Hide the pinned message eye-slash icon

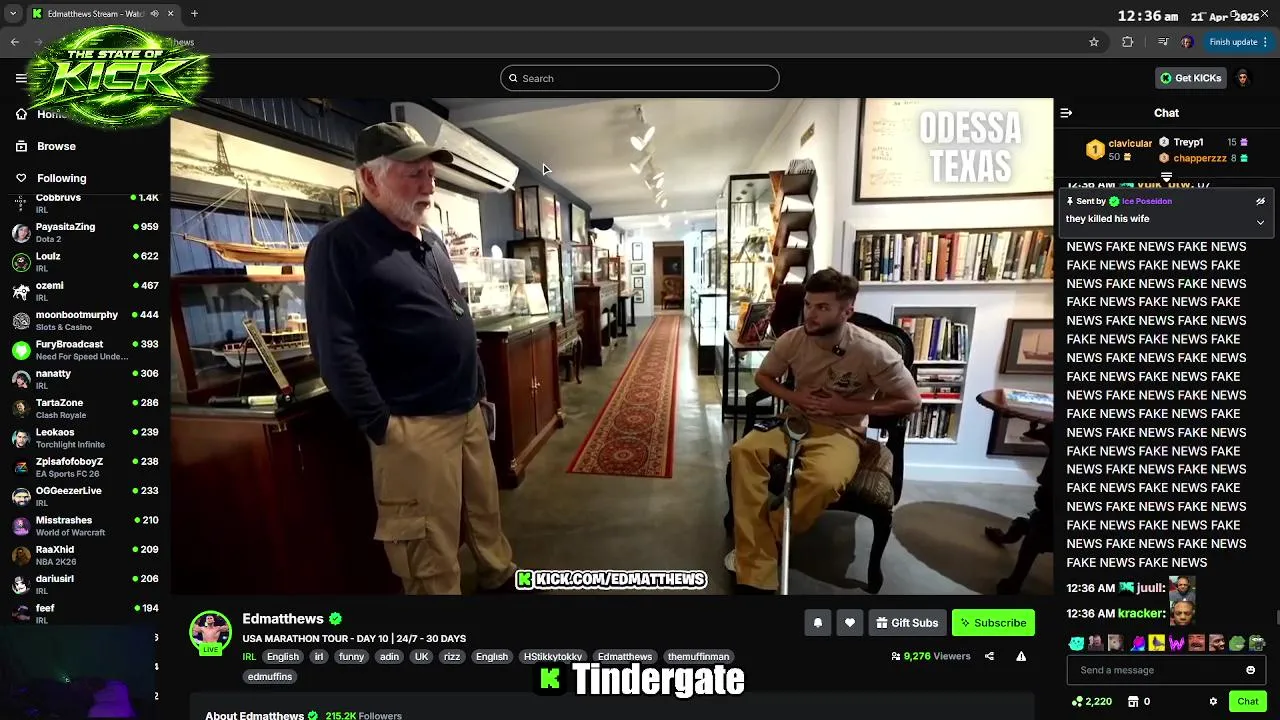point(1260,201)
